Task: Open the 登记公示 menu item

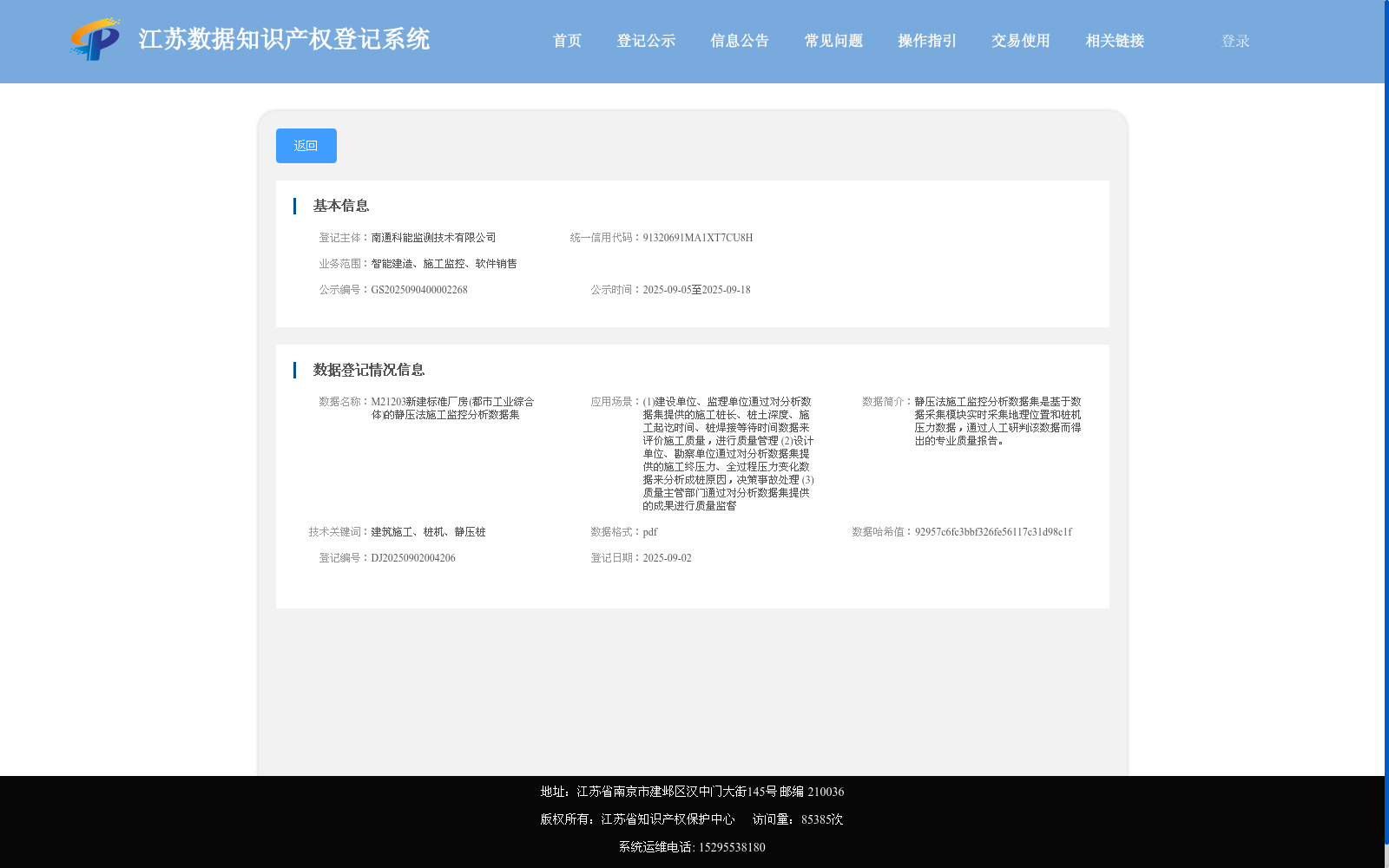Action: tap(646, 41)
